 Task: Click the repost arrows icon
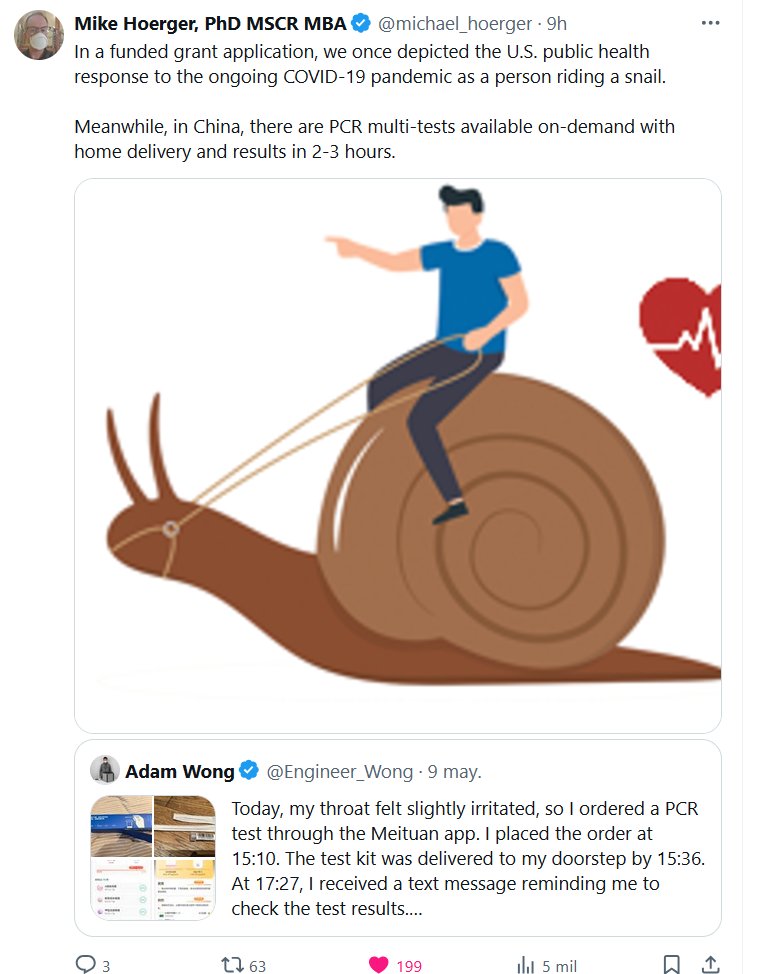232,965
